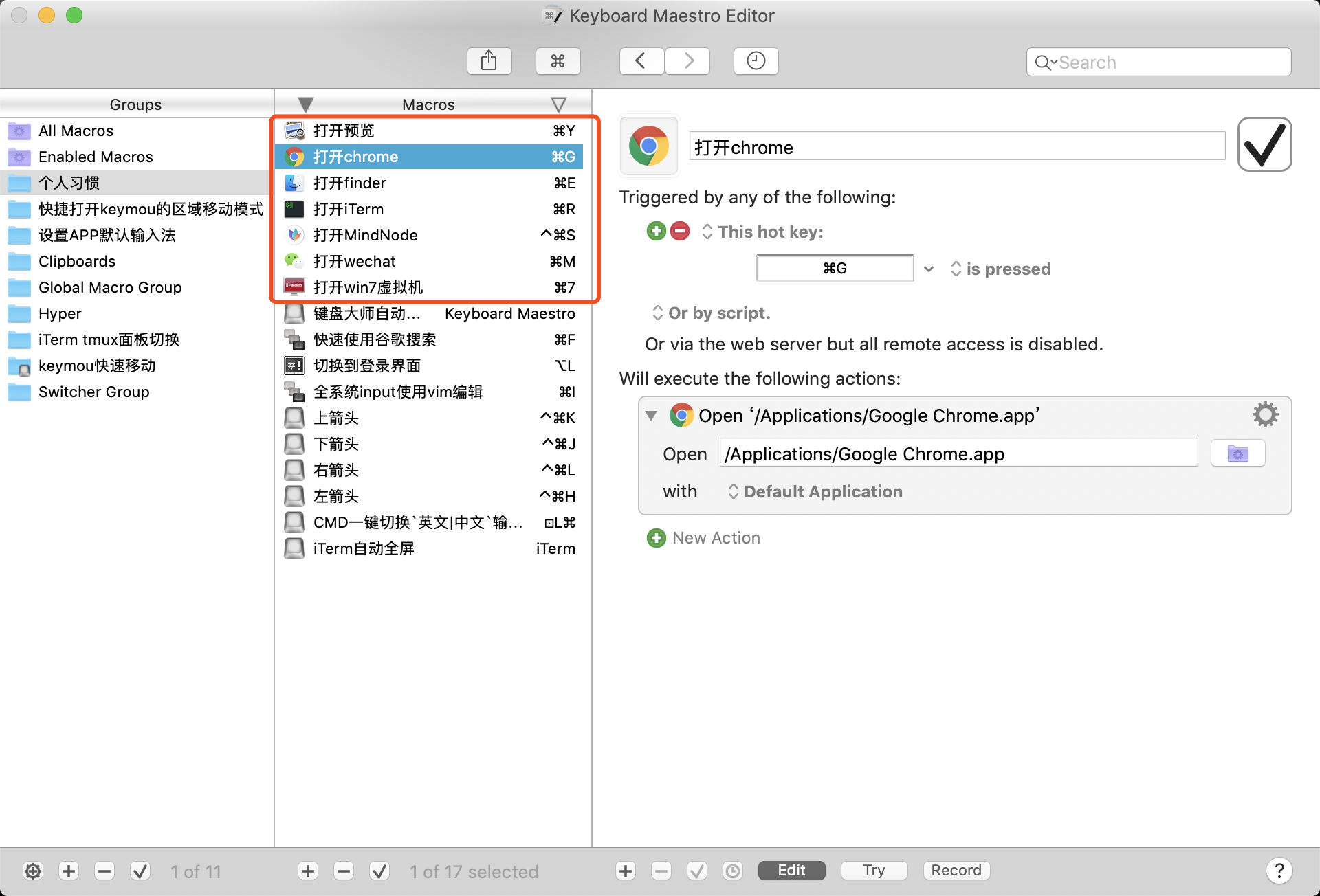Select the Global Macro Group

coord(110,287)
